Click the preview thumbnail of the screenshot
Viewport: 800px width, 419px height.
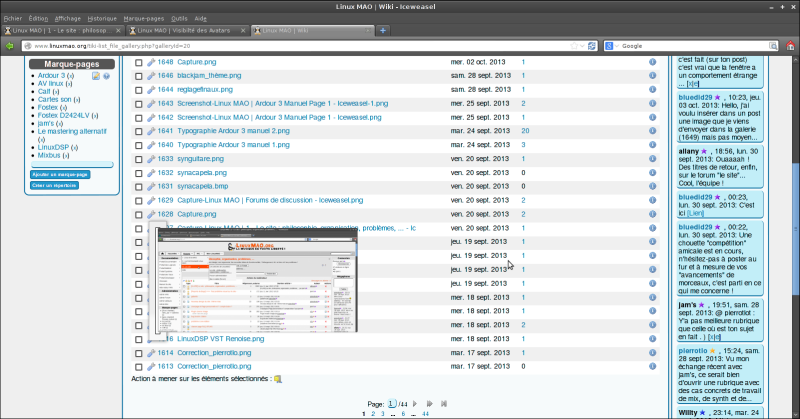pos(256,280)
